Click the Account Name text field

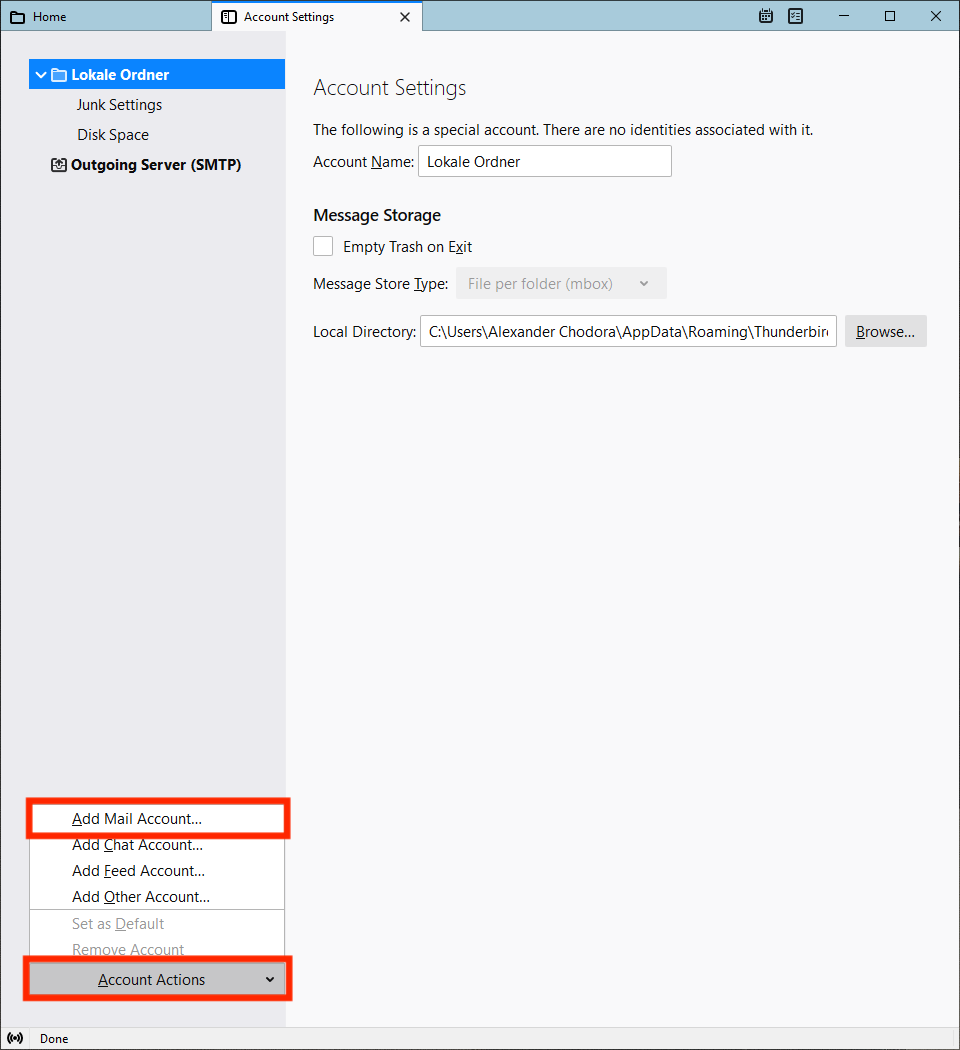543,161
